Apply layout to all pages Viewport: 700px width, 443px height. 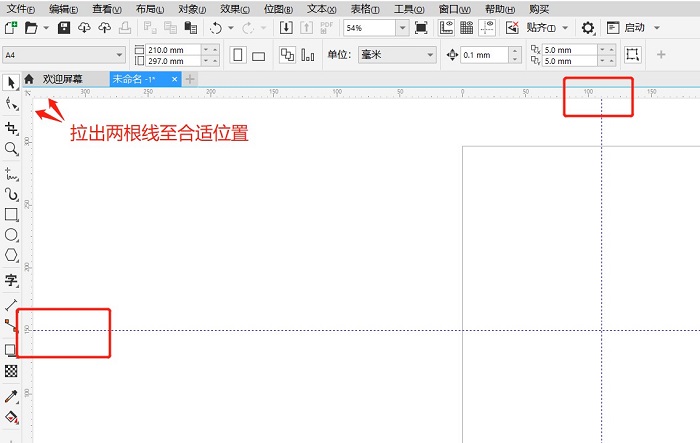point(287,55)
